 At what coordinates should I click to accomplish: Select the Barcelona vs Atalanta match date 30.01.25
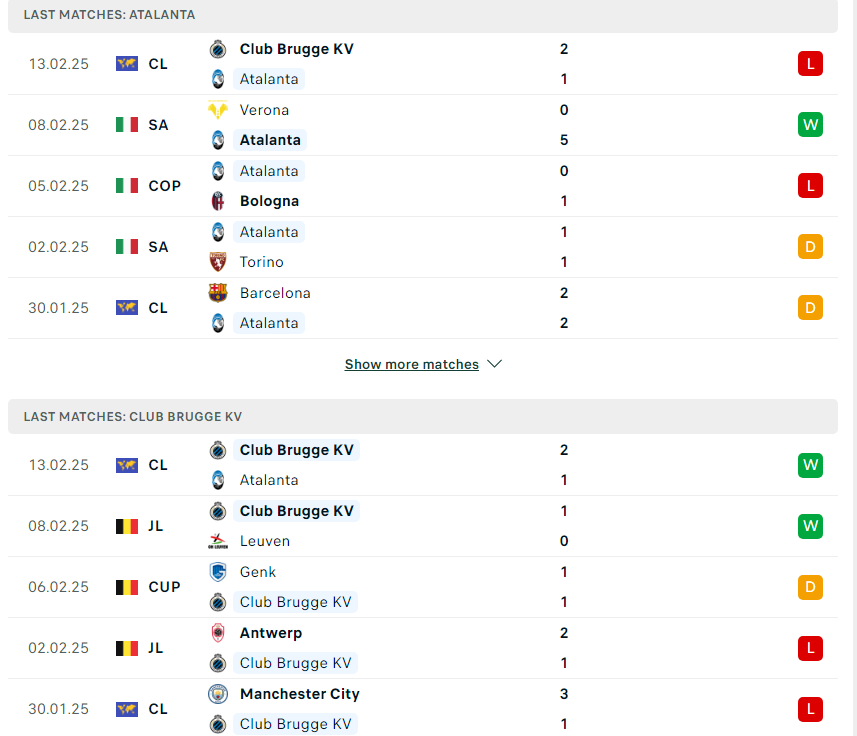pos(58,308)
